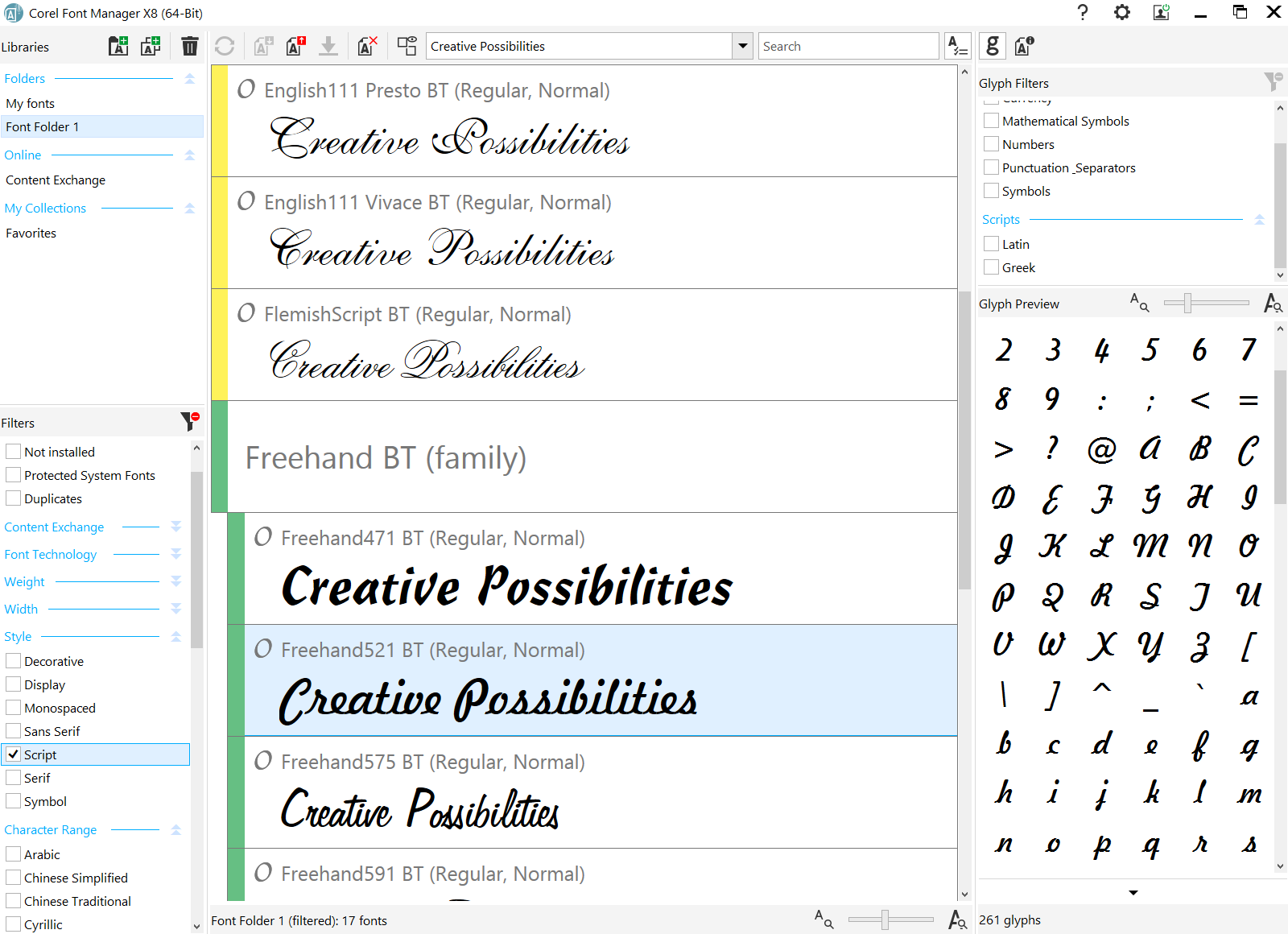Select the Freehand BT (family) row
1288x934 pixels.
point(584,457)
